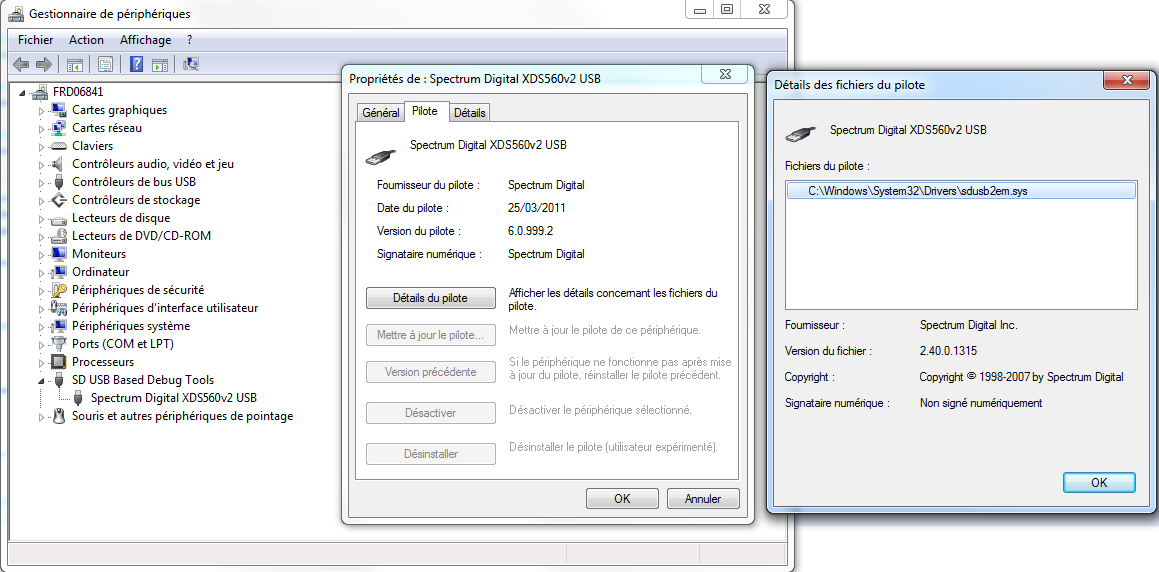Collapse the SD USB Based Debug Tools node
The image size is (1159, 572).
pos(41,381)
